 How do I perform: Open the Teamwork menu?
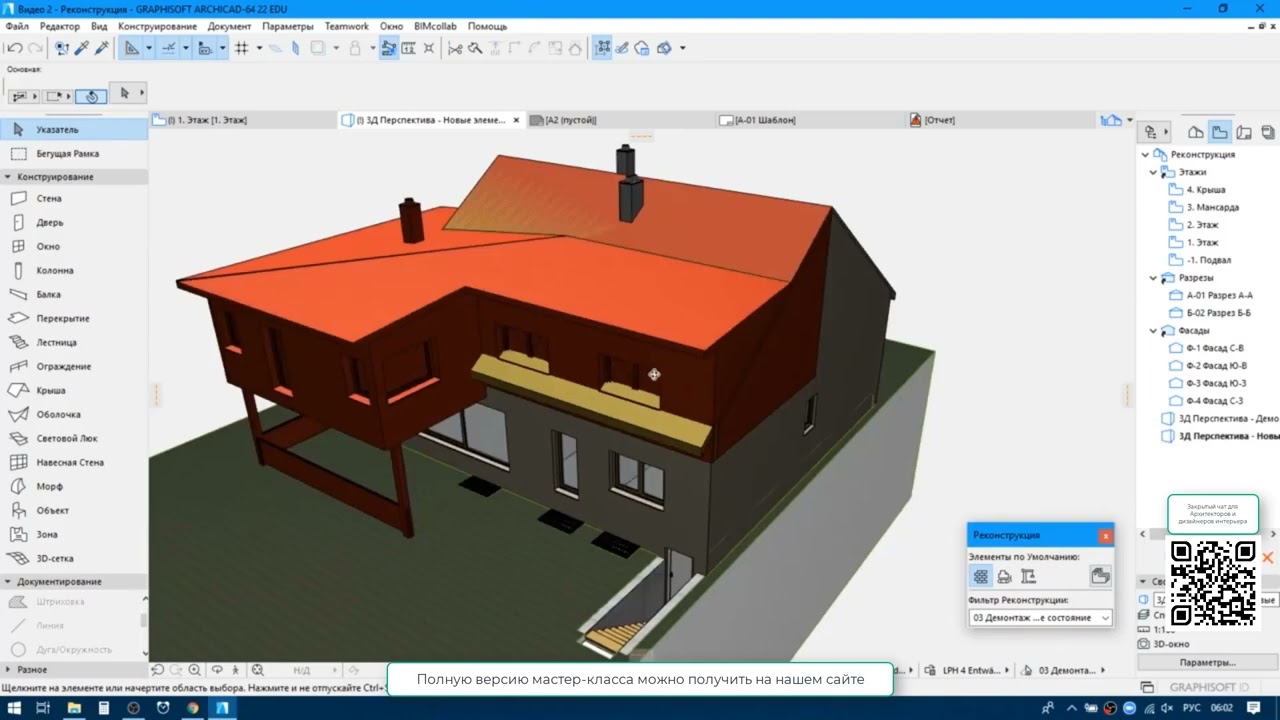[x=347, y=26]
